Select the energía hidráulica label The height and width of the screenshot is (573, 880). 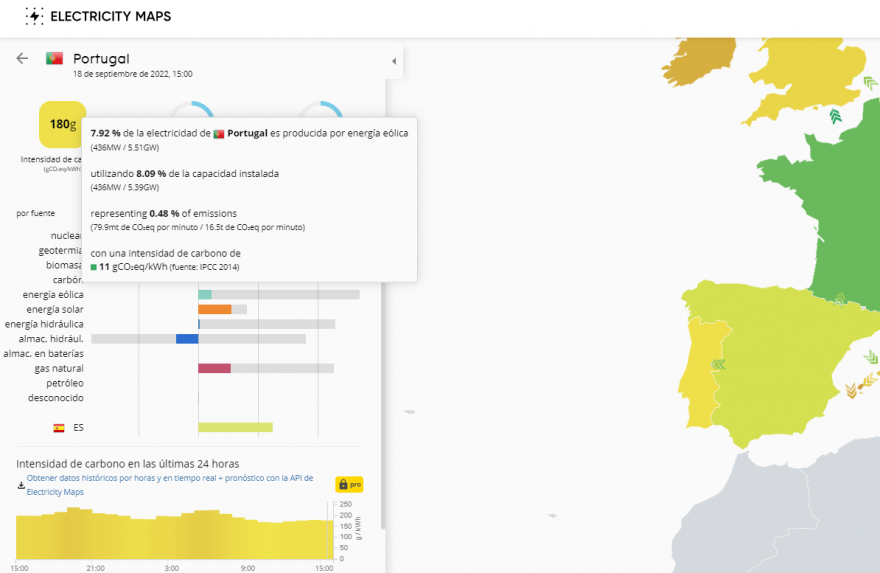click(x=44, y=324)
